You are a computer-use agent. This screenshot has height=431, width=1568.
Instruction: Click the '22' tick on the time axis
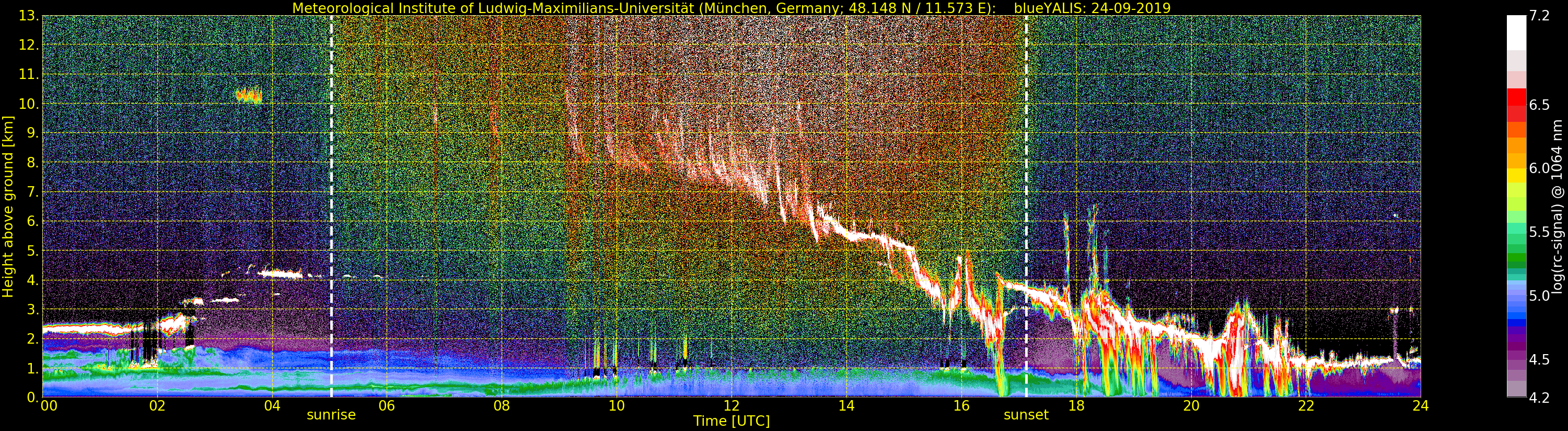click(1306, 406)
